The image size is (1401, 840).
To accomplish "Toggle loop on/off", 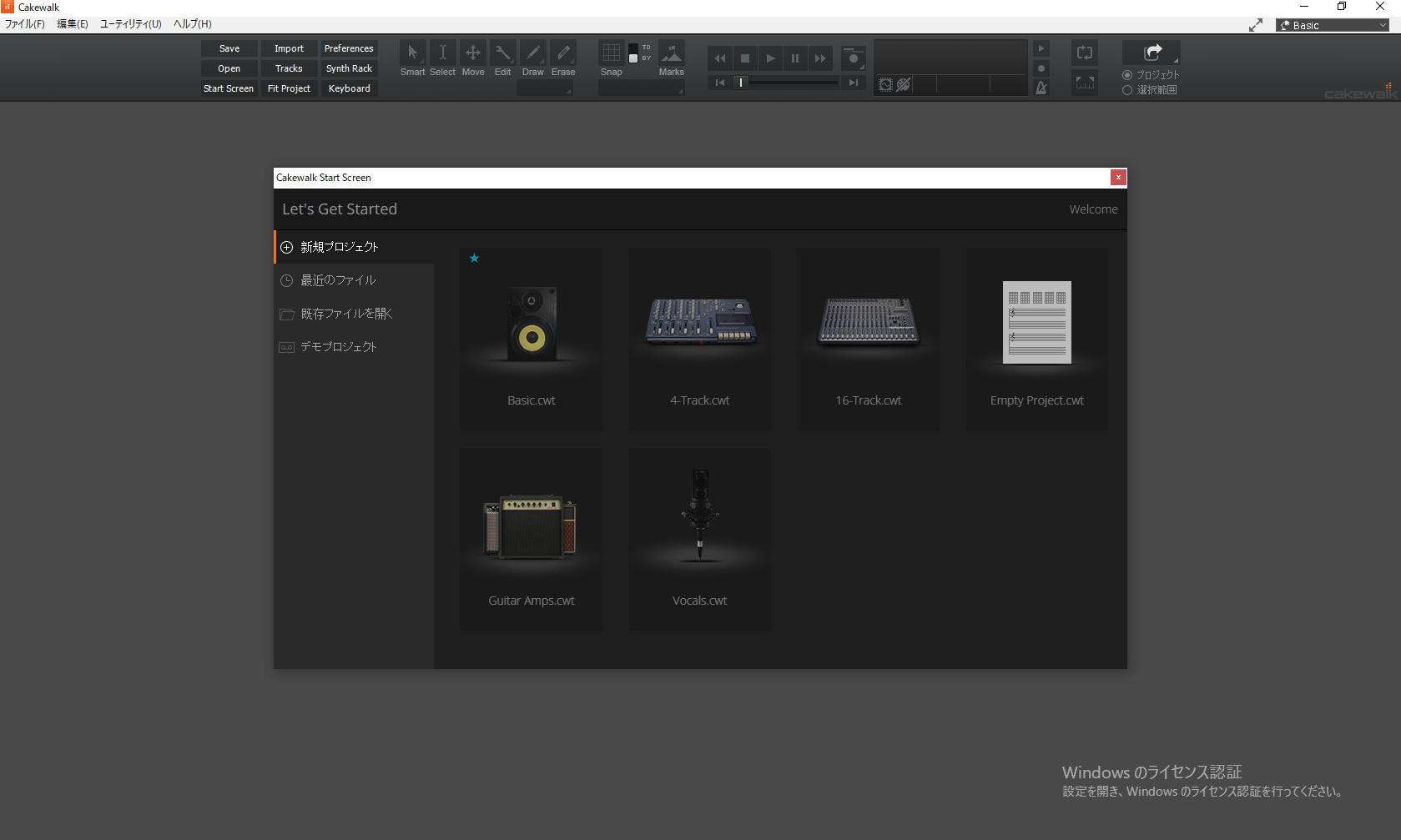I will (1085, 53).
